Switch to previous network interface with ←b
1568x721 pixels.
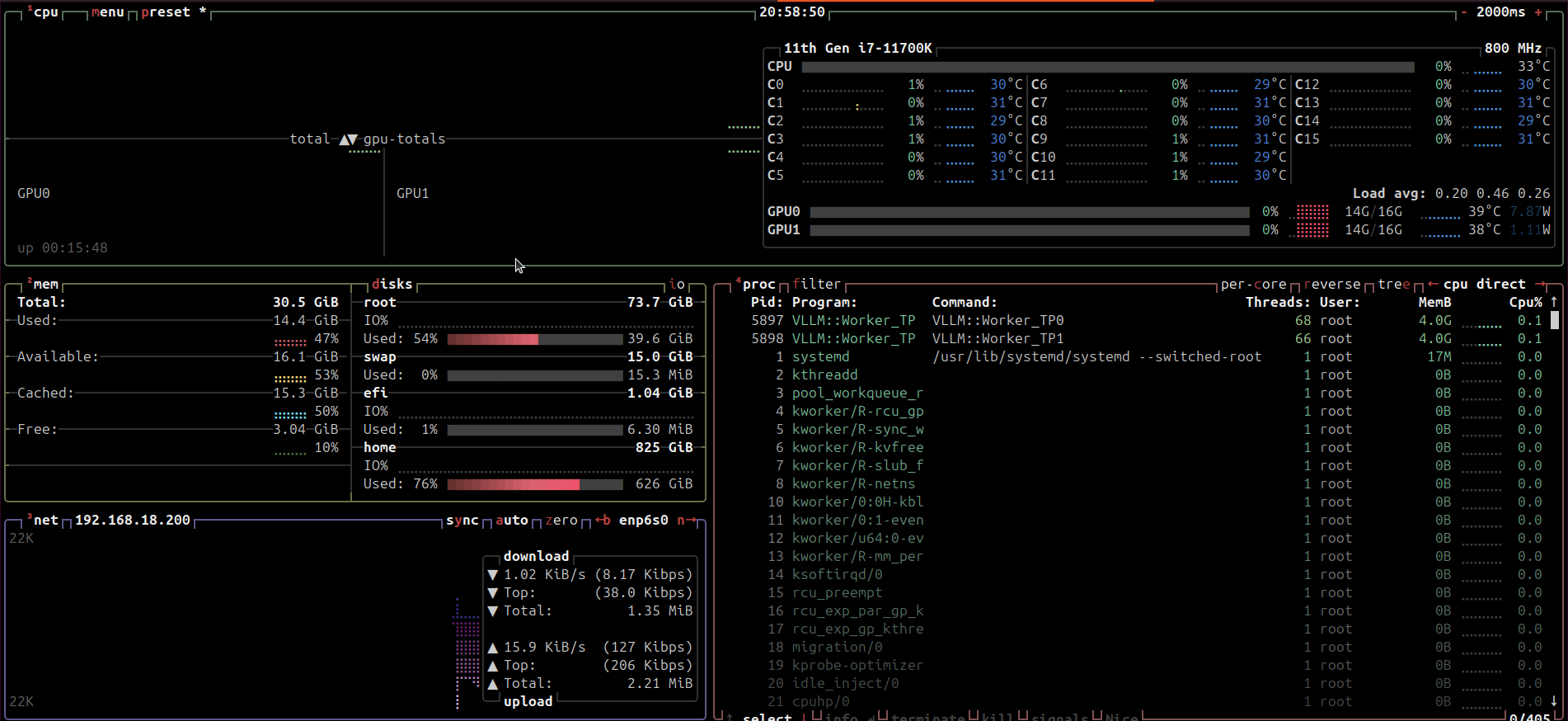click(x=603, y=520)
